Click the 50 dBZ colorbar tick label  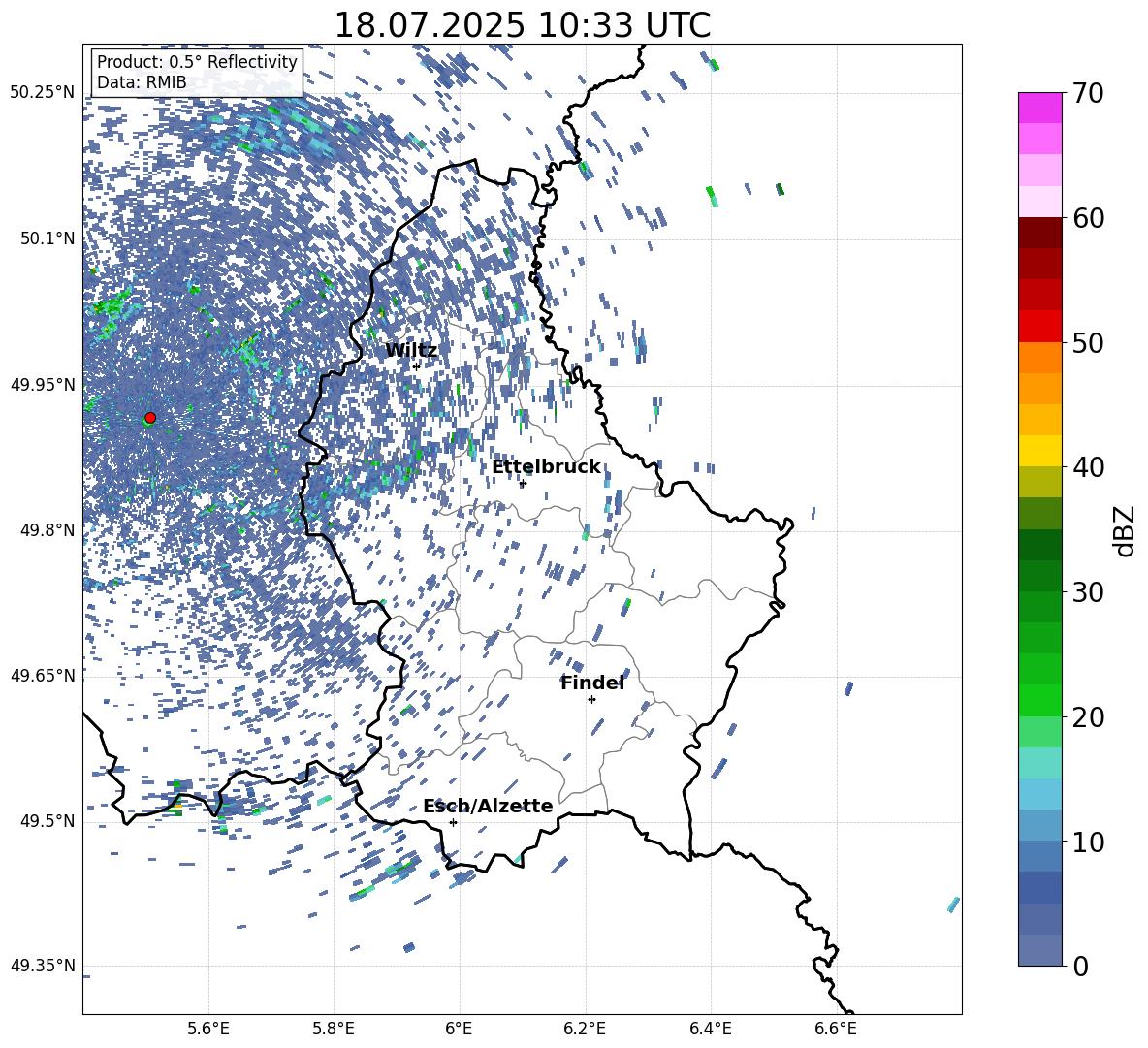coord(1088,342)
